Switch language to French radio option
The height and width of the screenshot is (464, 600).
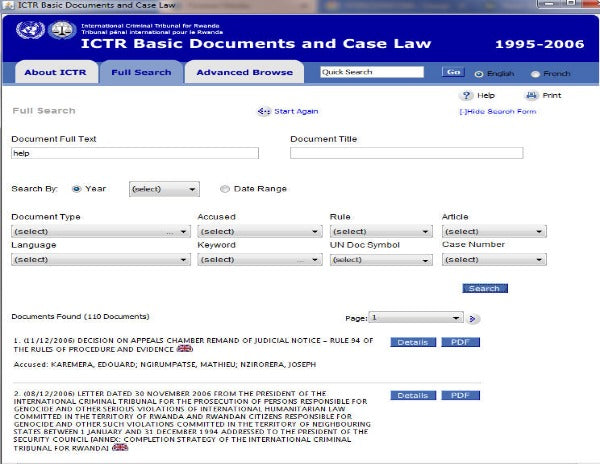click(x=535, y=73)
